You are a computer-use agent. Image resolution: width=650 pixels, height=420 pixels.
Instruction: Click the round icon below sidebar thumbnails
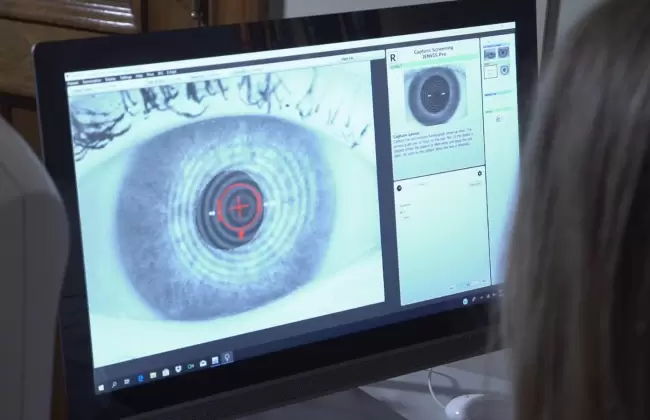coord(498,119)
